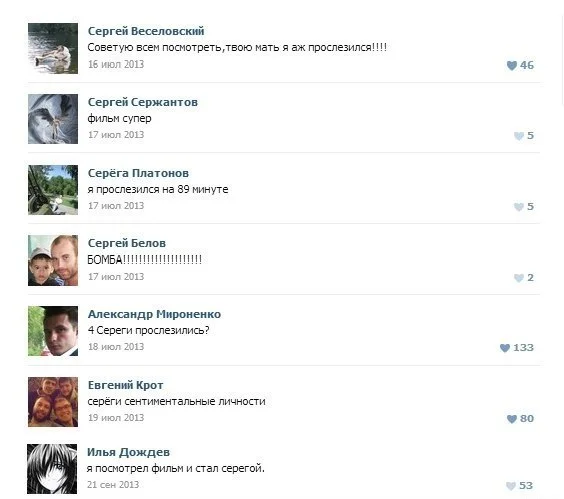This screenshot has height=499, width=564.
Task: Click Сергей Веселовский's avatar thumbnail
Action: [x=53, y=49]
